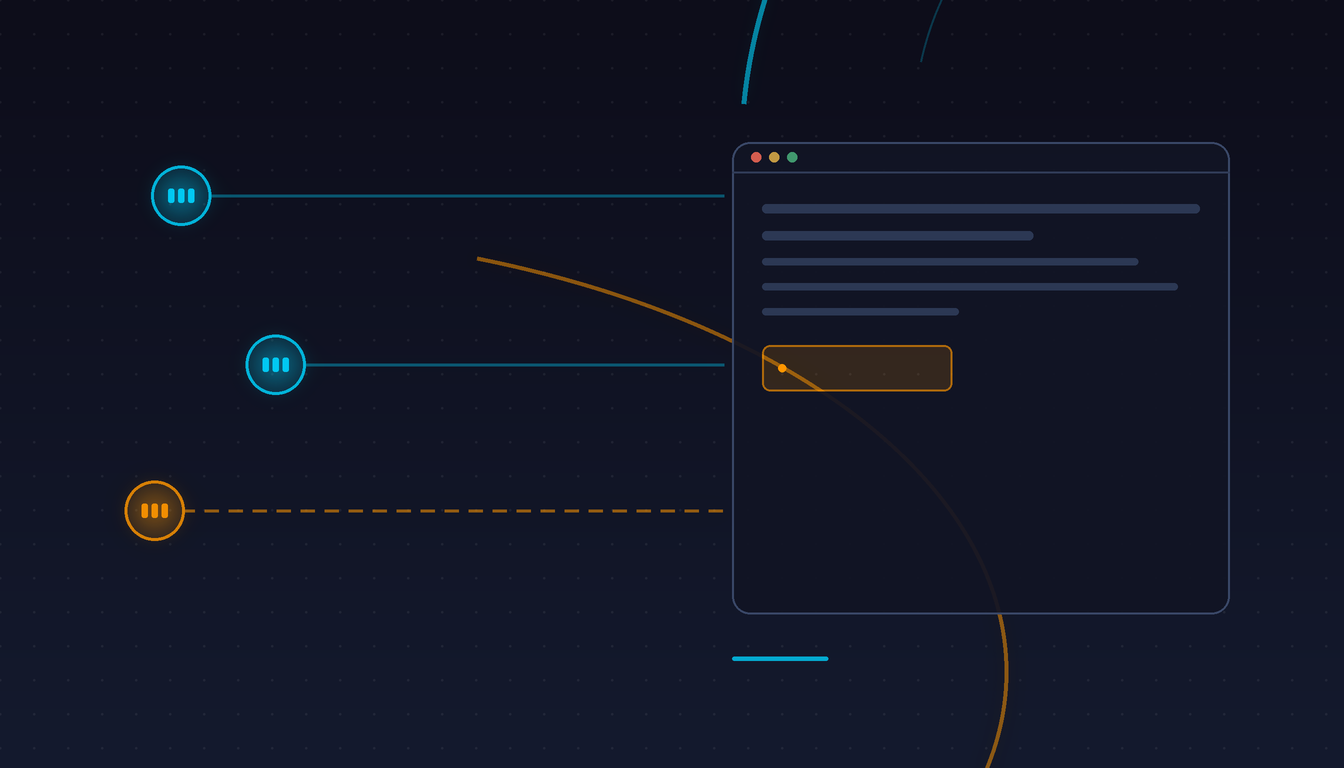
Task: Click the yellow dot in the window title bar
Action: (x=774, y=157)
